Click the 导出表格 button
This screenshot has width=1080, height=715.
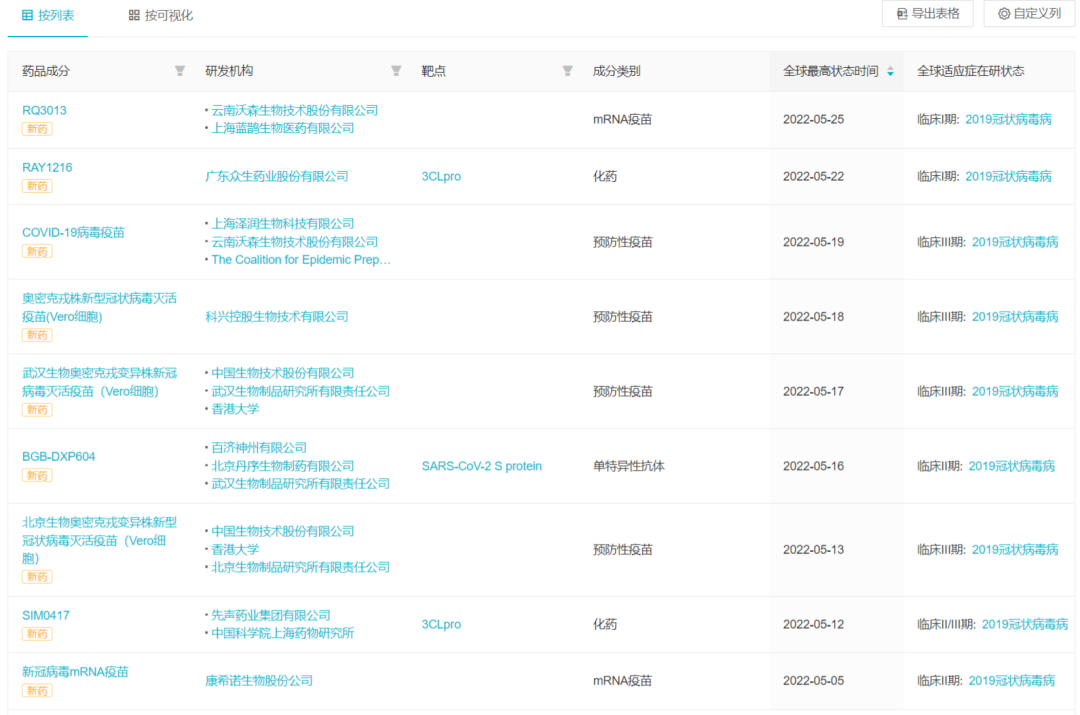(927, 14)
